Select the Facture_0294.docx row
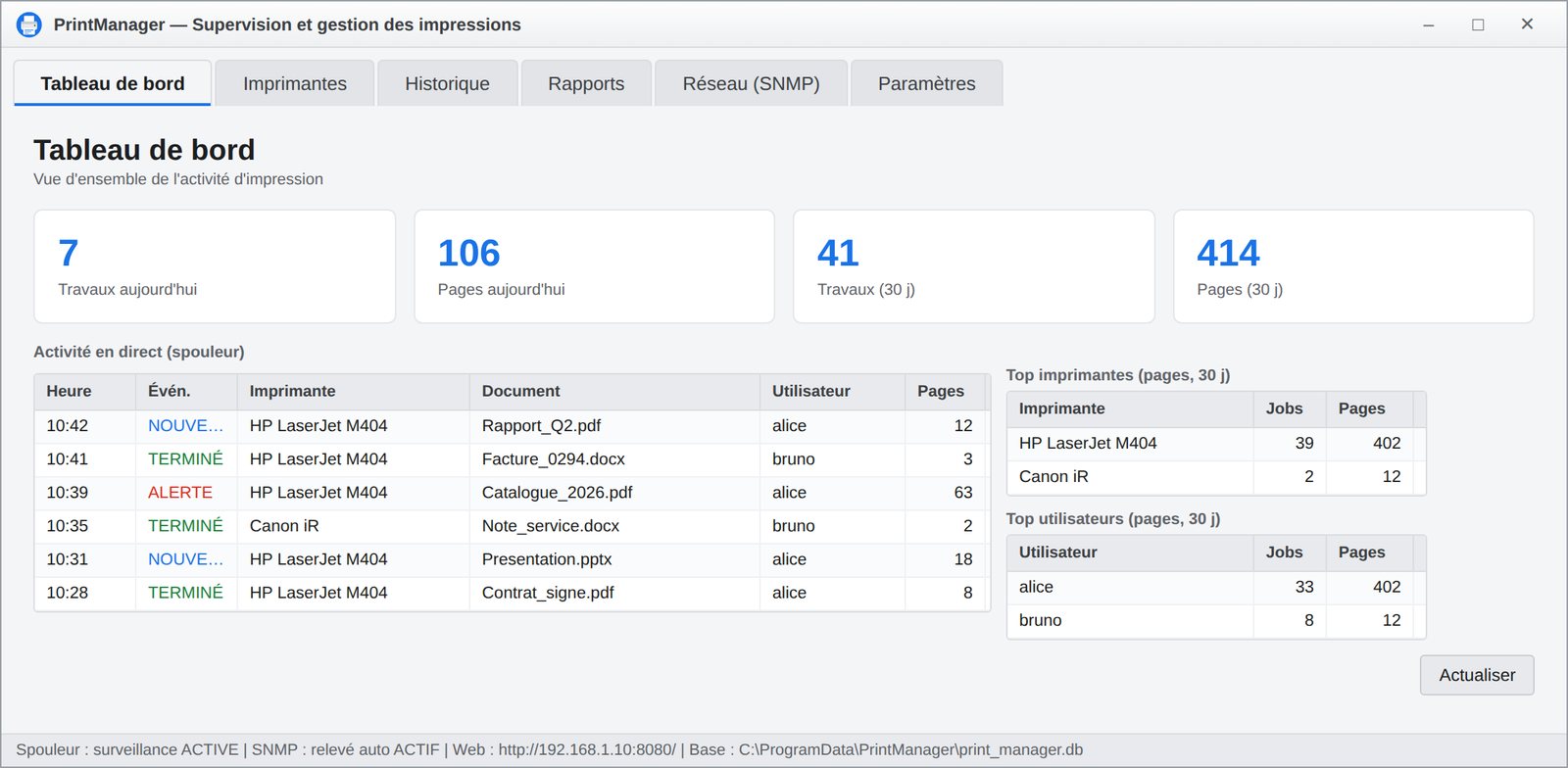Screen dimensions: 1568x768 pos(512,459)
